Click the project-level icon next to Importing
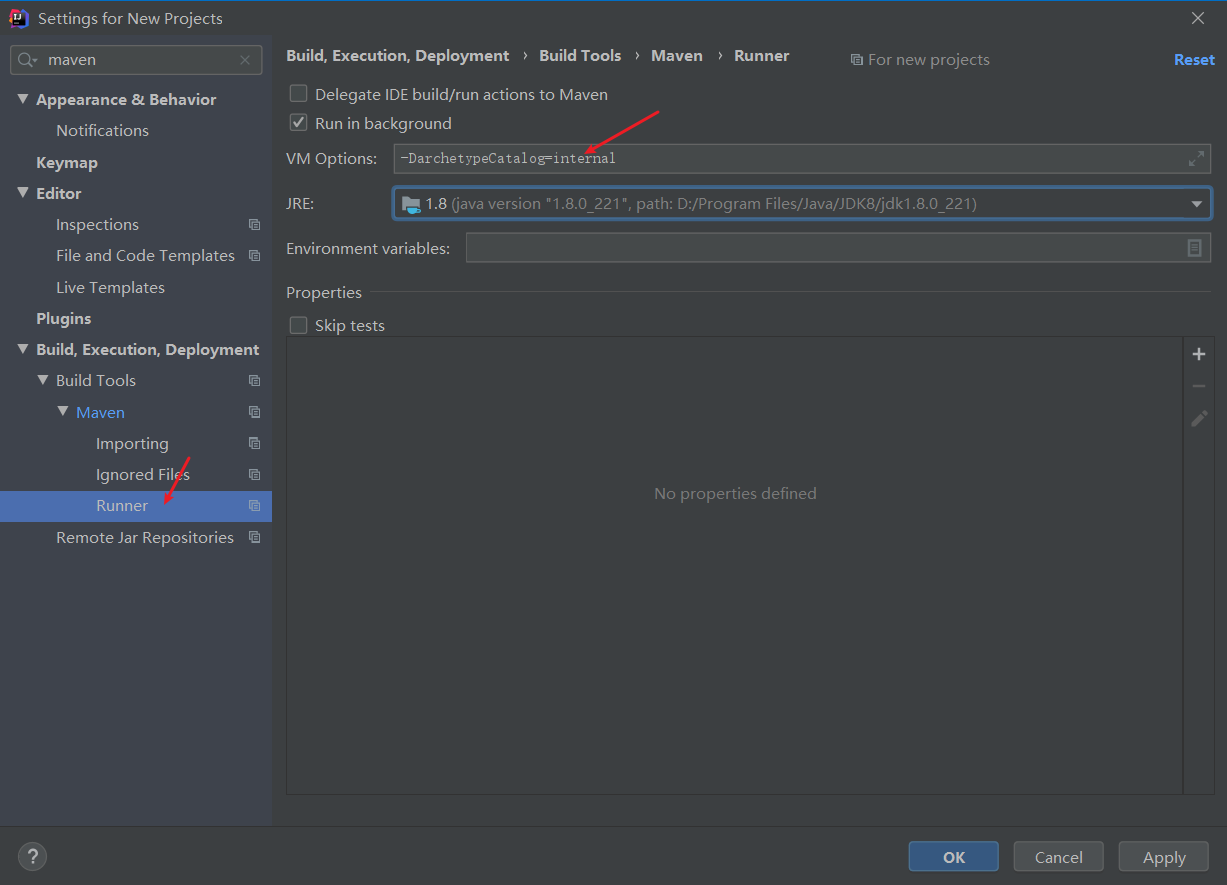 (x=254, y=443)
